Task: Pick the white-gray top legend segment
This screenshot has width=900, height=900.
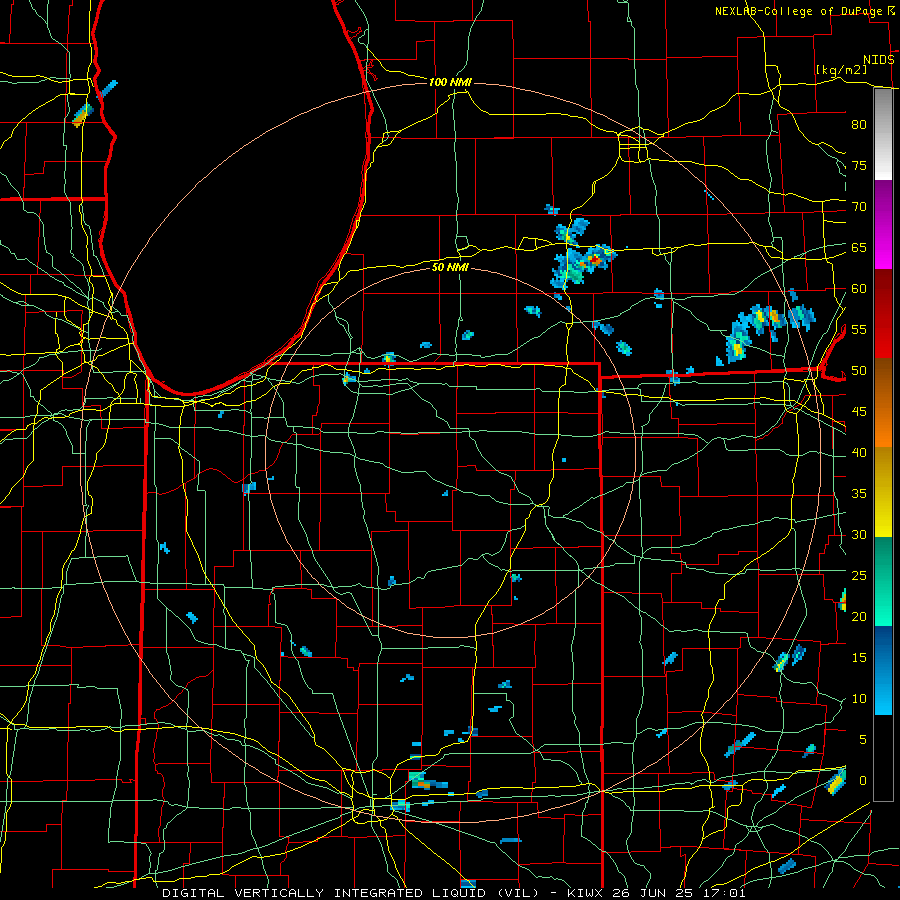Action: click(x=883, y=135)
